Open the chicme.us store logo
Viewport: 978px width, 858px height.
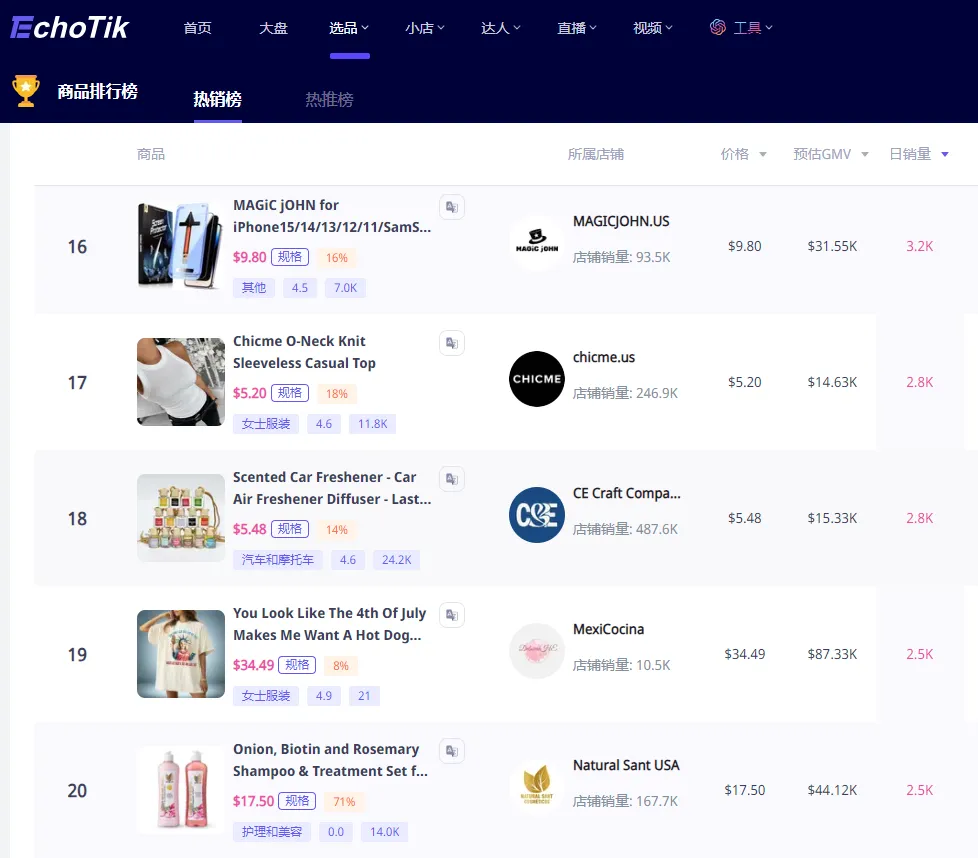click(x=536, y=379)
